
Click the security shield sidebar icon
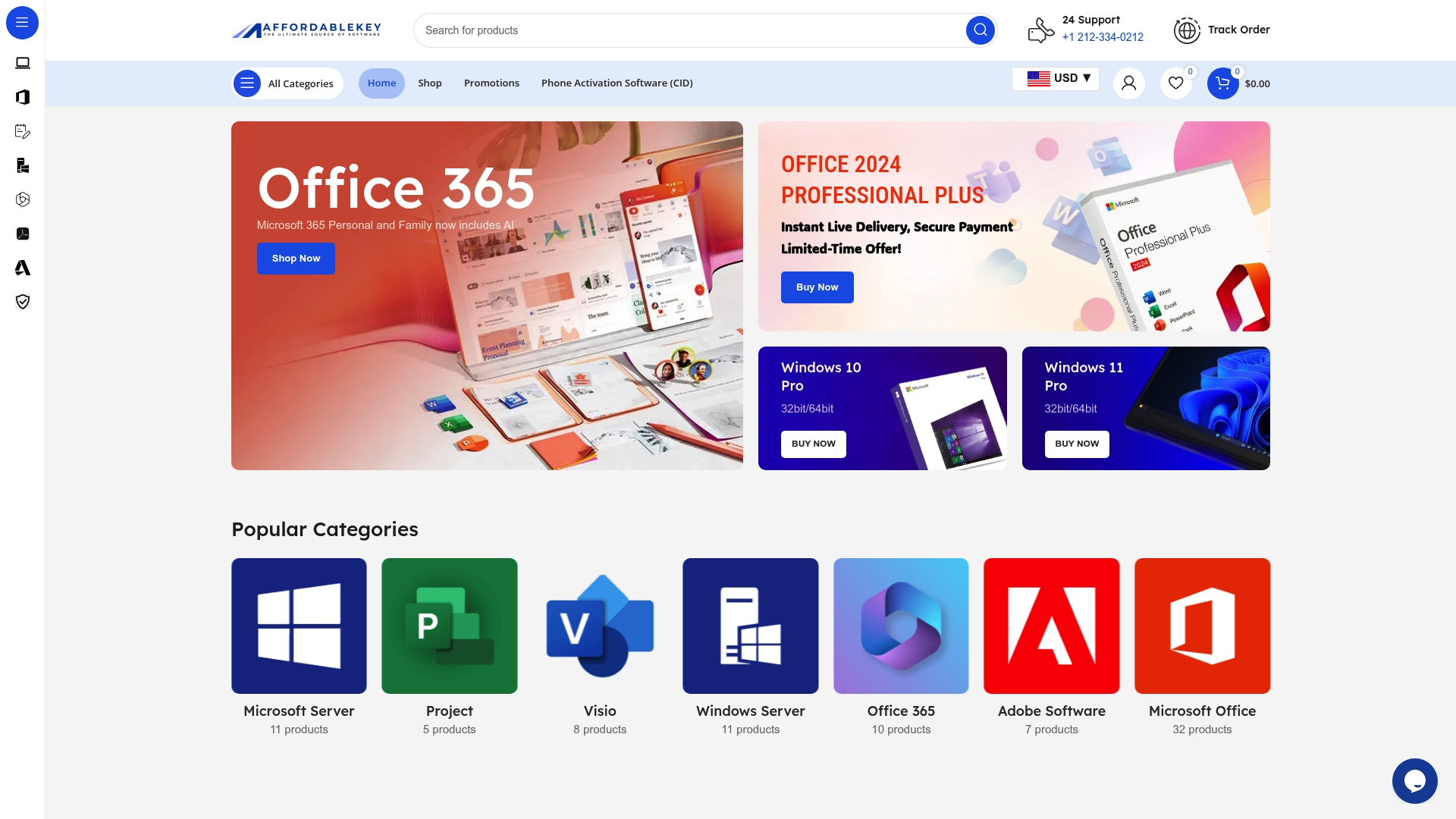pos(23,302)
